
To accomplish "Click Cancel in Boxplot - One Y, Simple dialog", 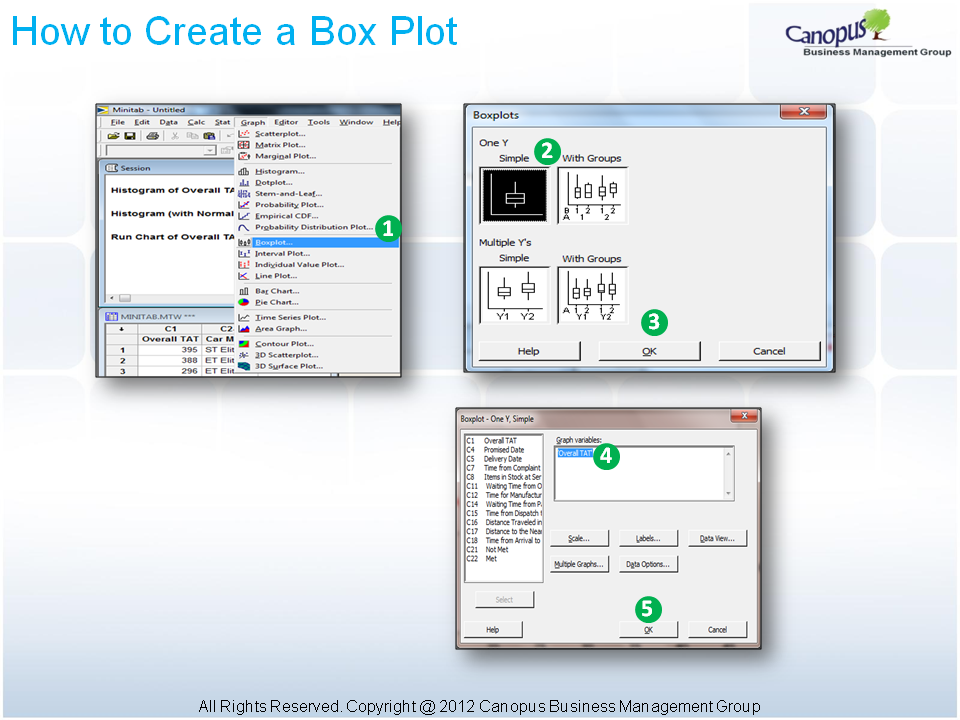I will point(718,629).
